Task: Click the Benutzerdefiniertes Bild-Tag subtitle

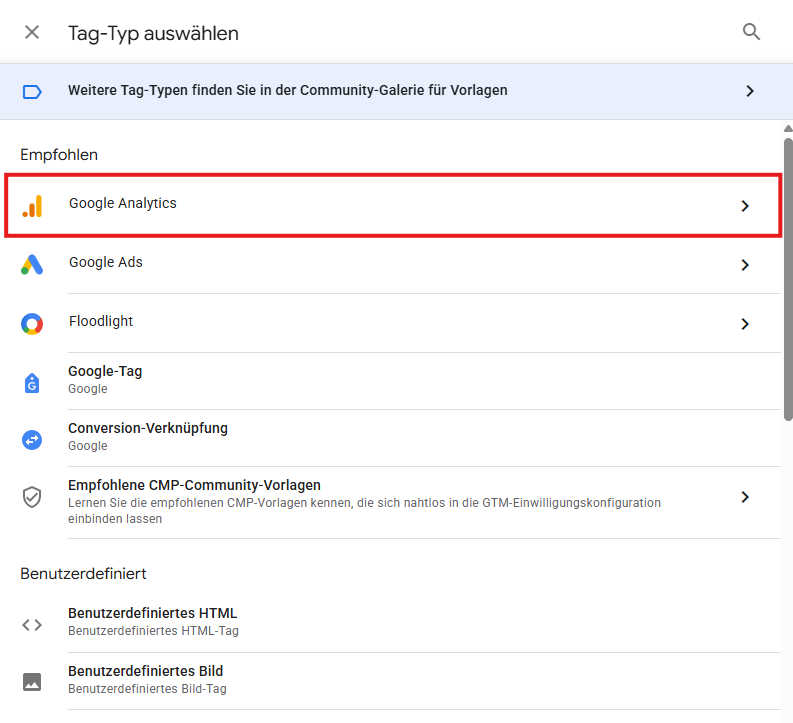Action: tap(147, 689)
